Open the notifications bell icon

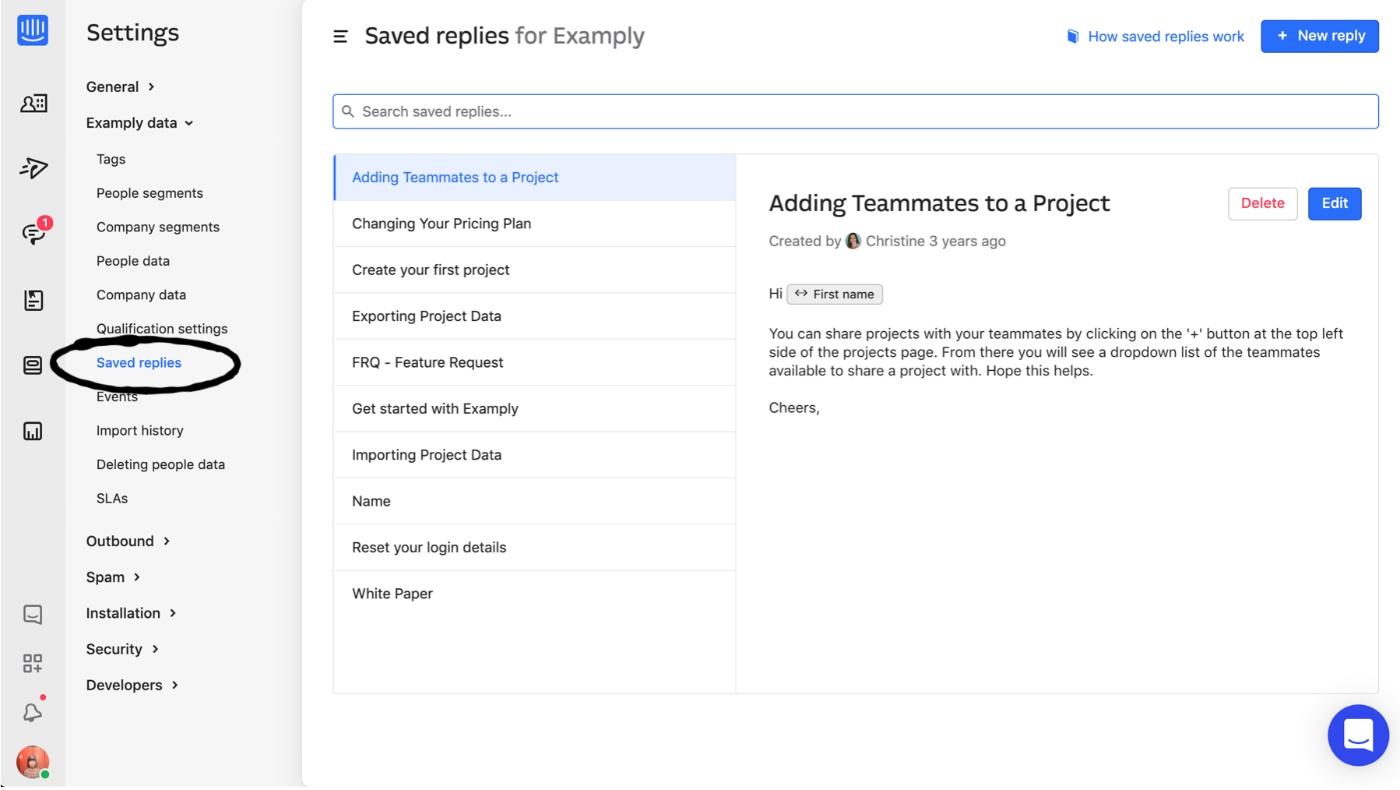(x=33, y=711)
